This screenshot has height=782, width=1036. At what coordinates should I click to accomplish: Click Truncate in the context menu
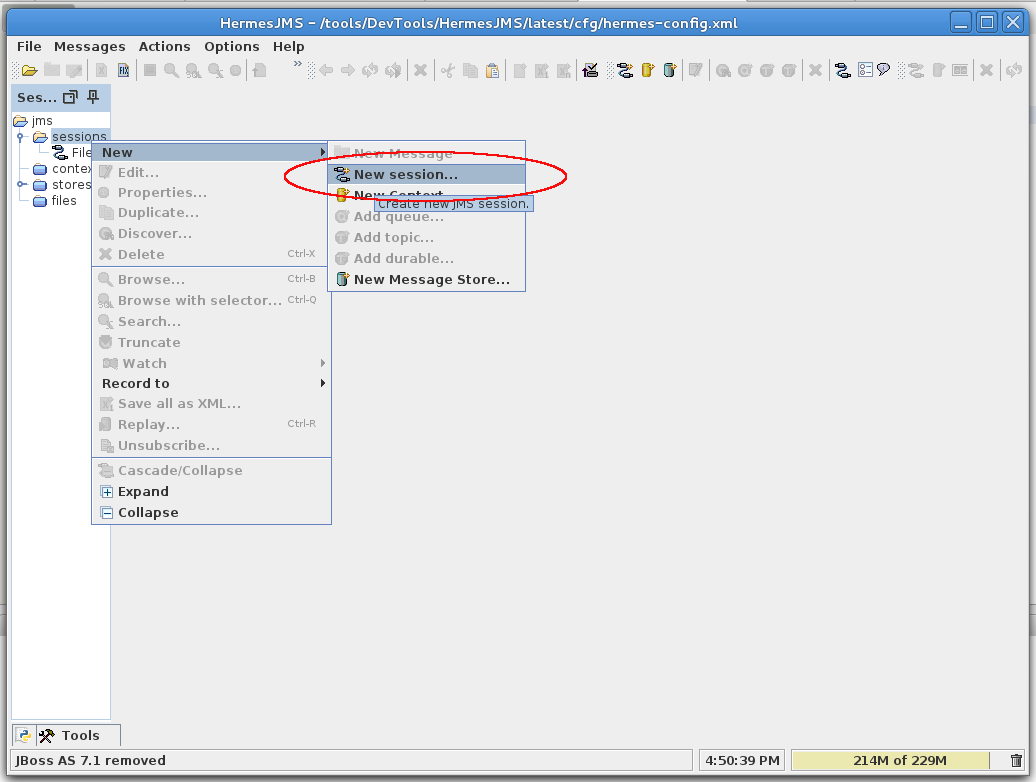point(211,342)
